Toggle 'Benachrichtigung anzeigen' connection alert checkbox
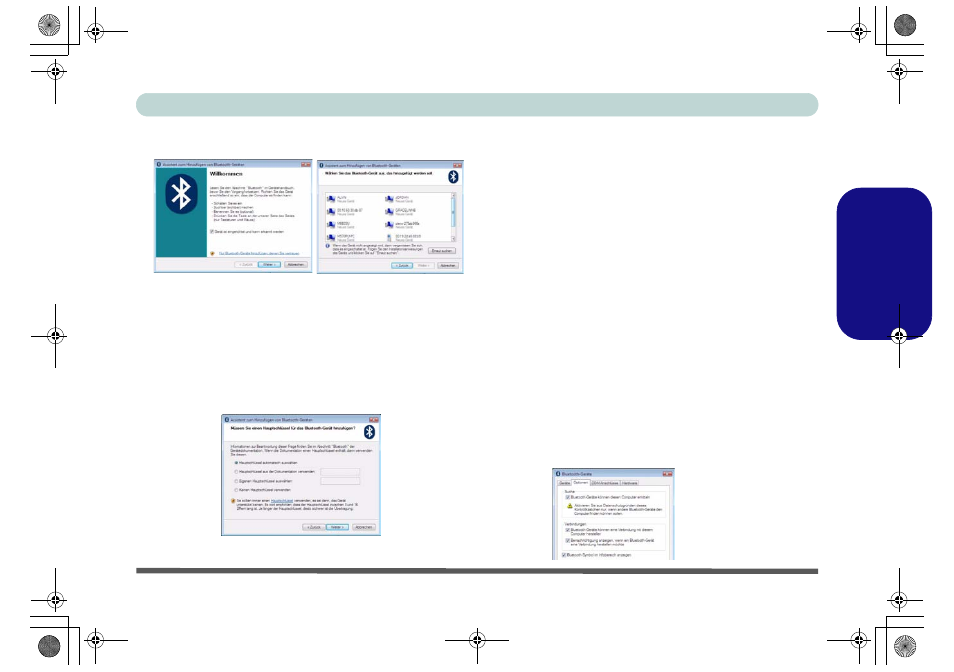The image size is (954, 672). click(568, 540)
